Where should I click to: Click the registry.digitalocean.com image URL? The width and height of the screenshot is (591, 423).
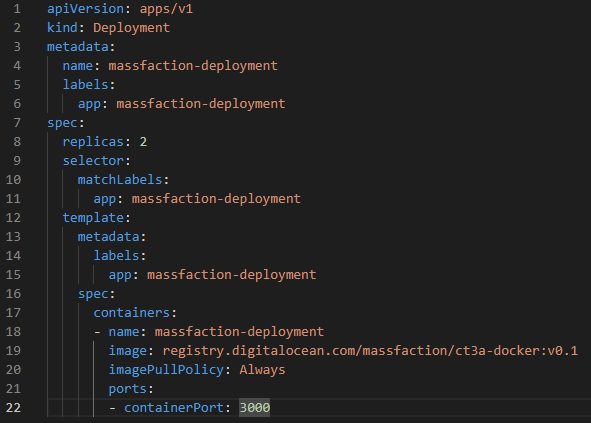pyautogui.click(x=370, y=351)
